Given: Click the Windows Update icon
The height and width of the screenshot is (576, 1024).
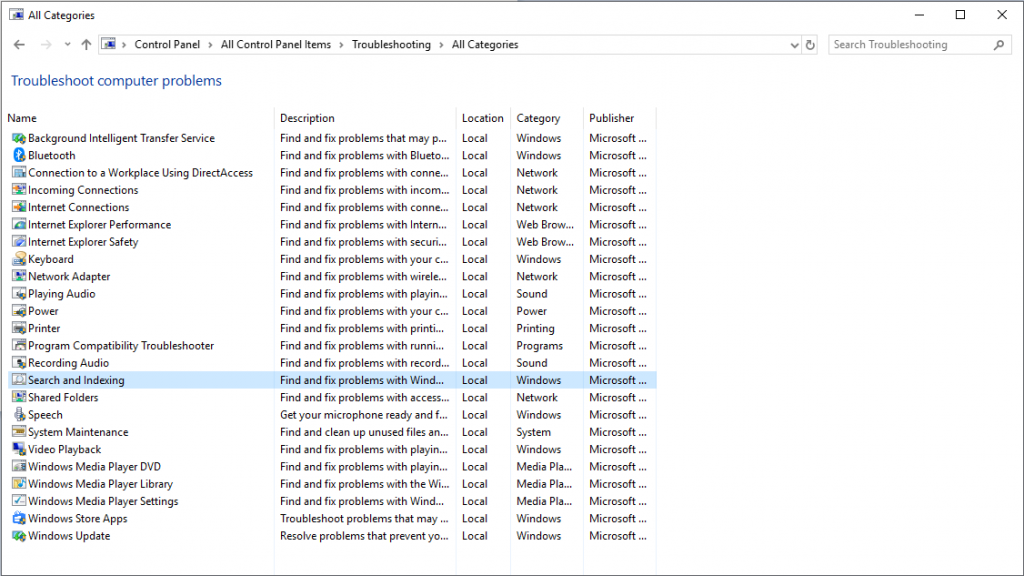Looking at the screenshot, I should click(x=19, y=536).
